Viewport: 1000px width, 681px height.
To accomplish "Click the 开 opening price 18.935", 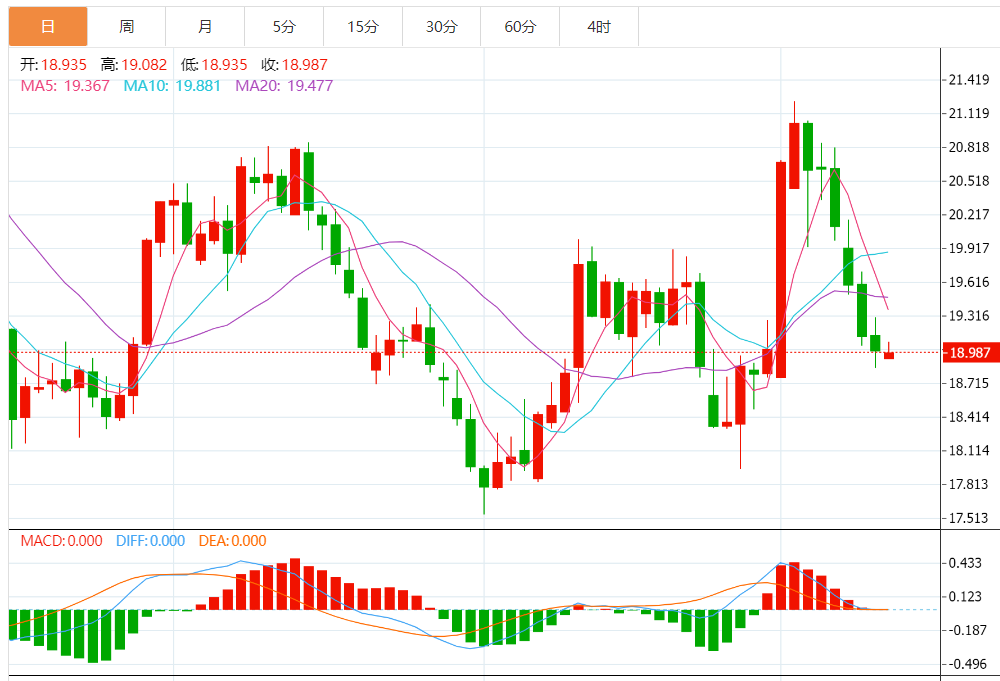I will point(64,64).
